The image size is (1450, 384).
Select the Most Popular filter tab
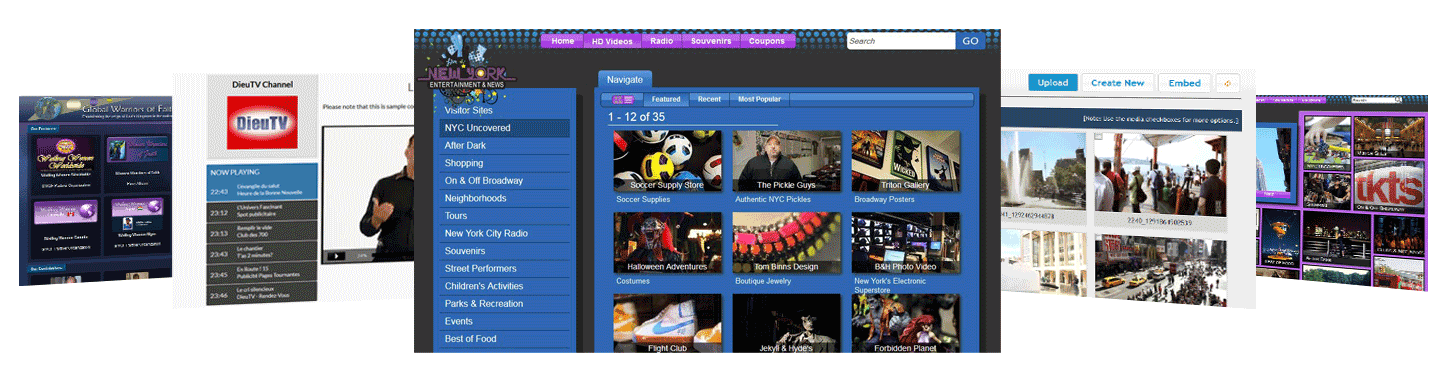(x=760, y=99)
